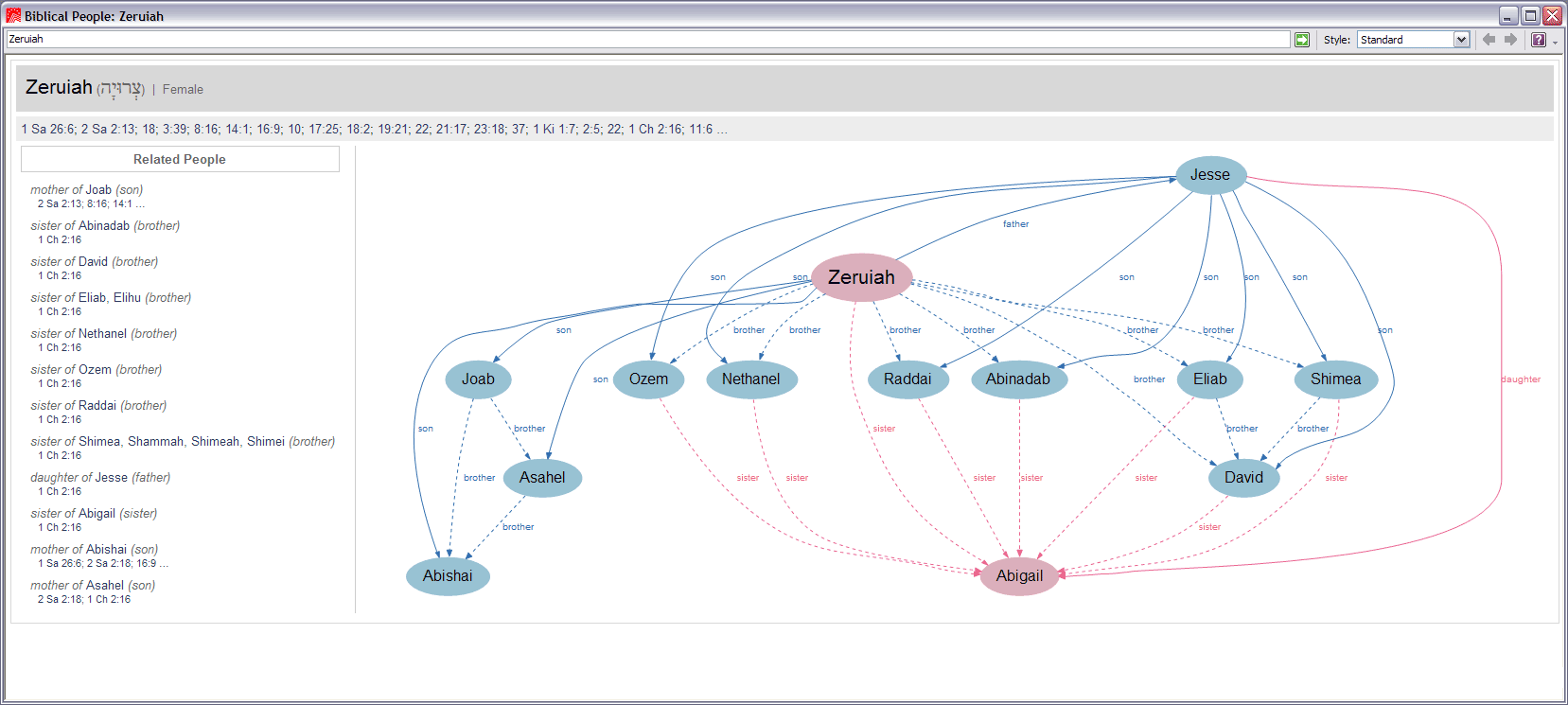Click the Joab node in the diagram
This screenshot has width=1568, height=705.
tap(478, 379)
